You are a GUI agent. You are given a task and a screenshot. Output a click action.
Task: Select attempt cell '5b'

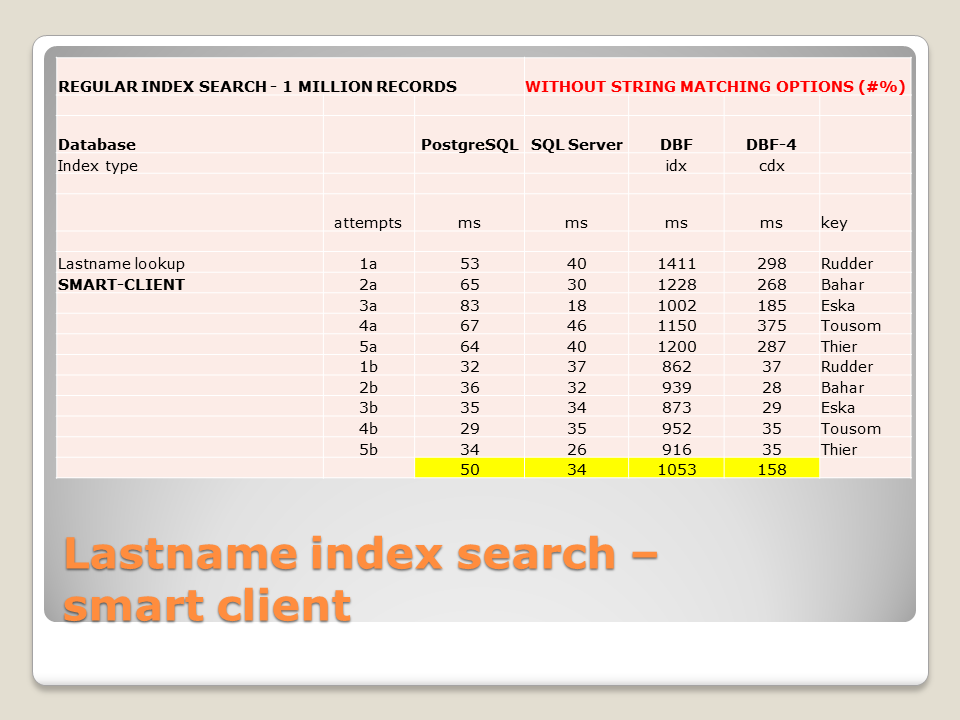pyautogui.click(x=368, y=450)
